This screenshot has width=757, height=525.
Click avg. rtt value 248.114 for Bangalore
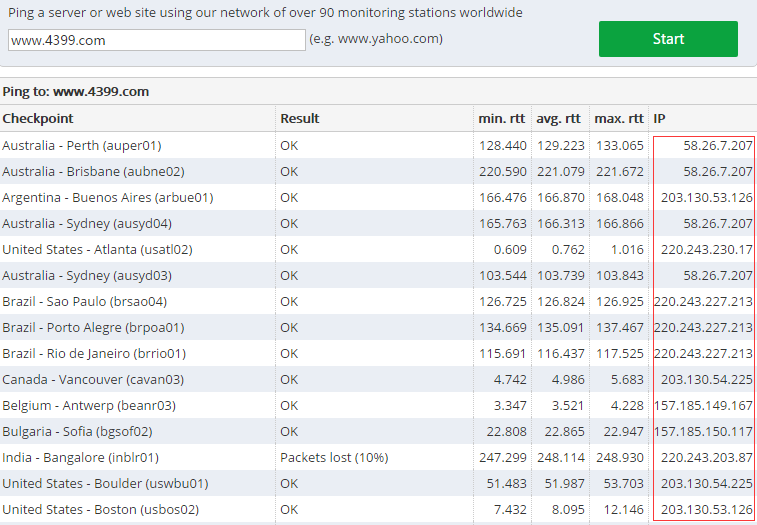(561, 457)
